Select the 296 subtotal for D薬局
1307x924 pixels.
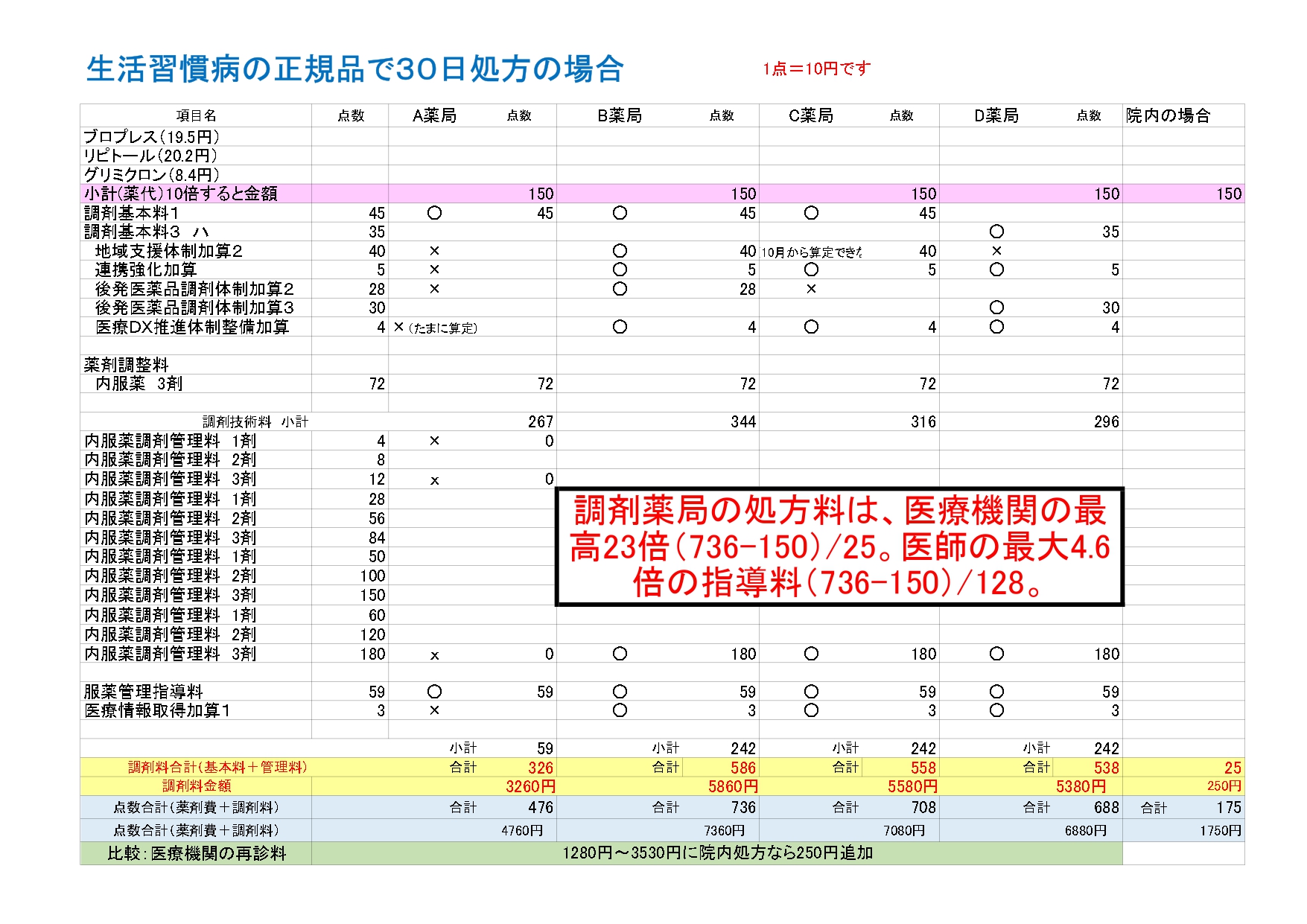[1107, 422]
